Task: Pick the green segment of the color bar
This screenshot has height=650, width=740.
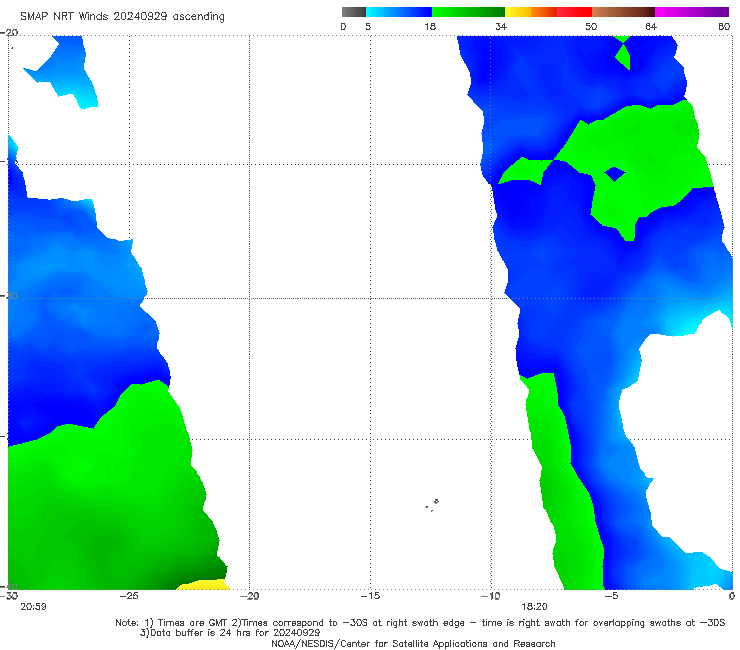Action: 468,12
